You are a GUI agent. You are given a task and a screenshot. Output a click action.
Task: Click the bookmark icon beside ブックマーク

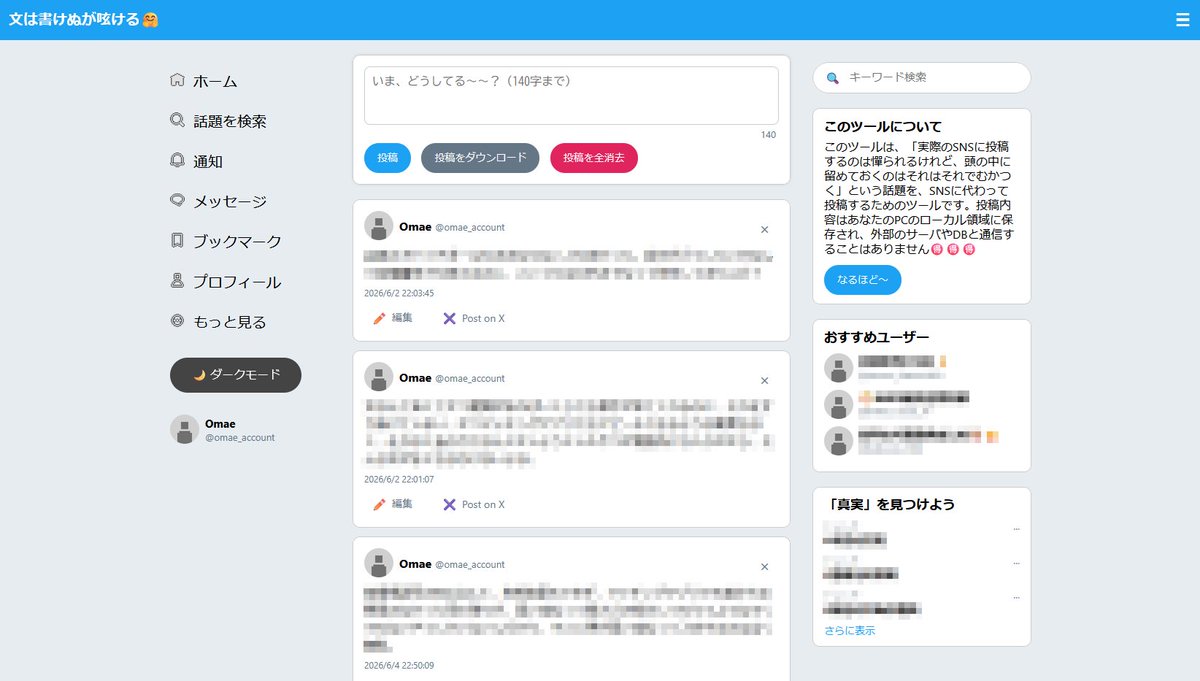[177, 241]
